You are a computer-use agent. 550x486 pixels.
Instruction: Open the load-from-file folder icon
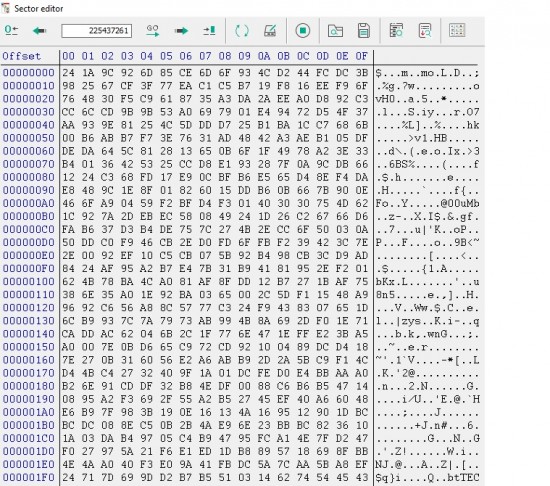tap(335, 31)
